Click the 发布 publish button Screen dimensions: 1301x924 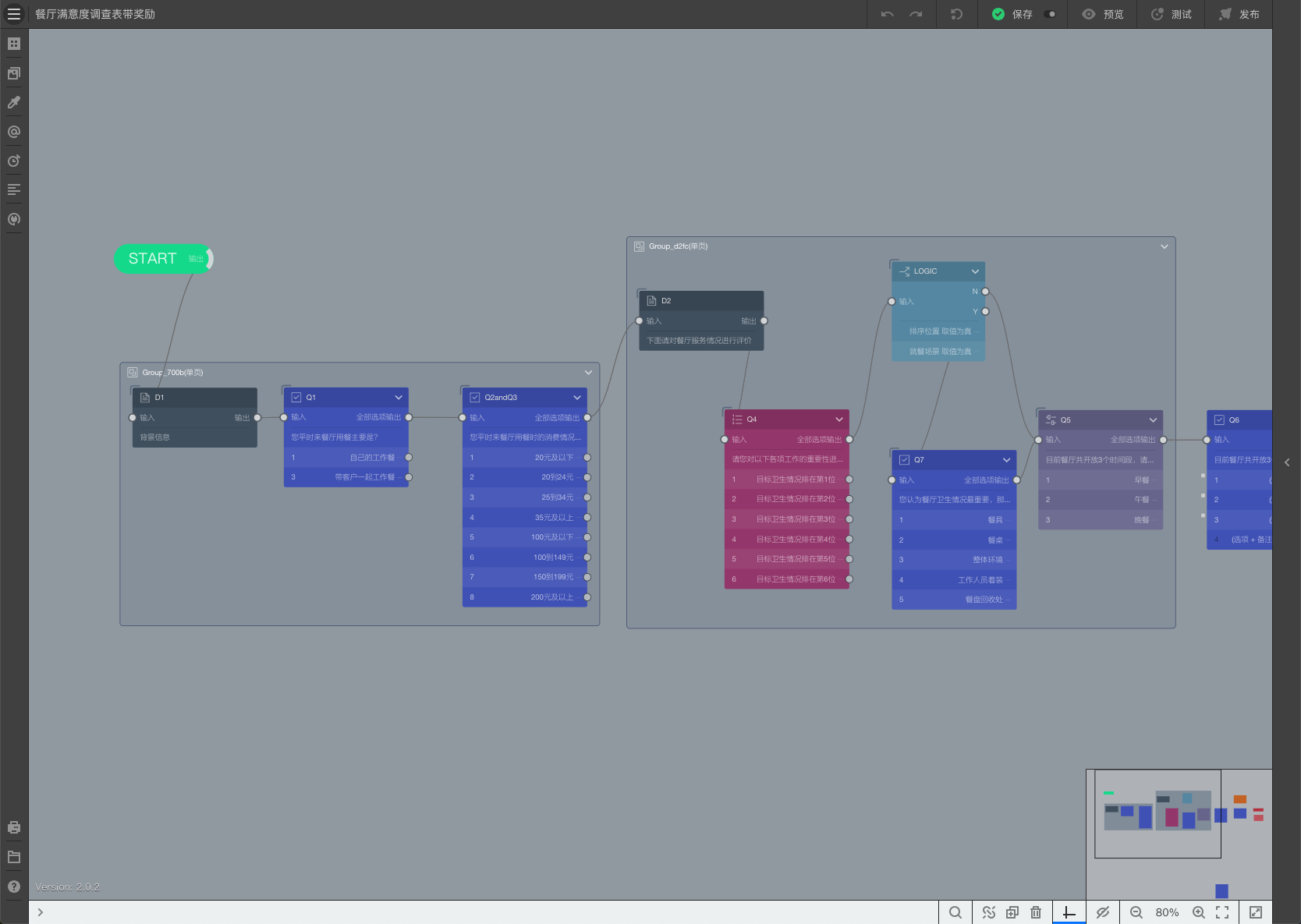pos(1239,14)
